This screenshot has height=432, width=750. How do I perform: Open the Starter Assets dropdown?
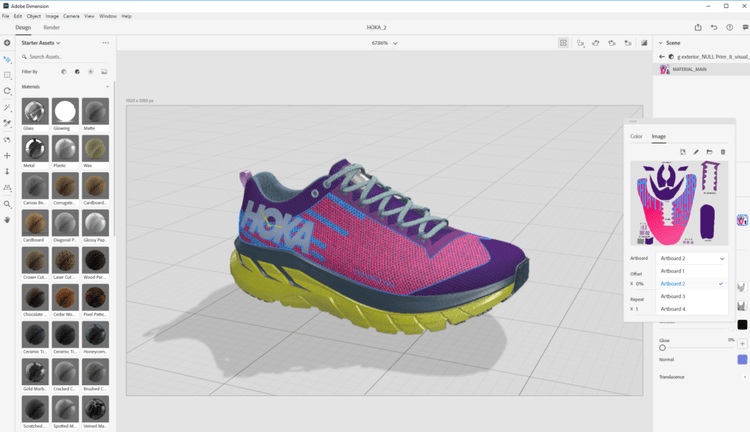tap(43, 43)
